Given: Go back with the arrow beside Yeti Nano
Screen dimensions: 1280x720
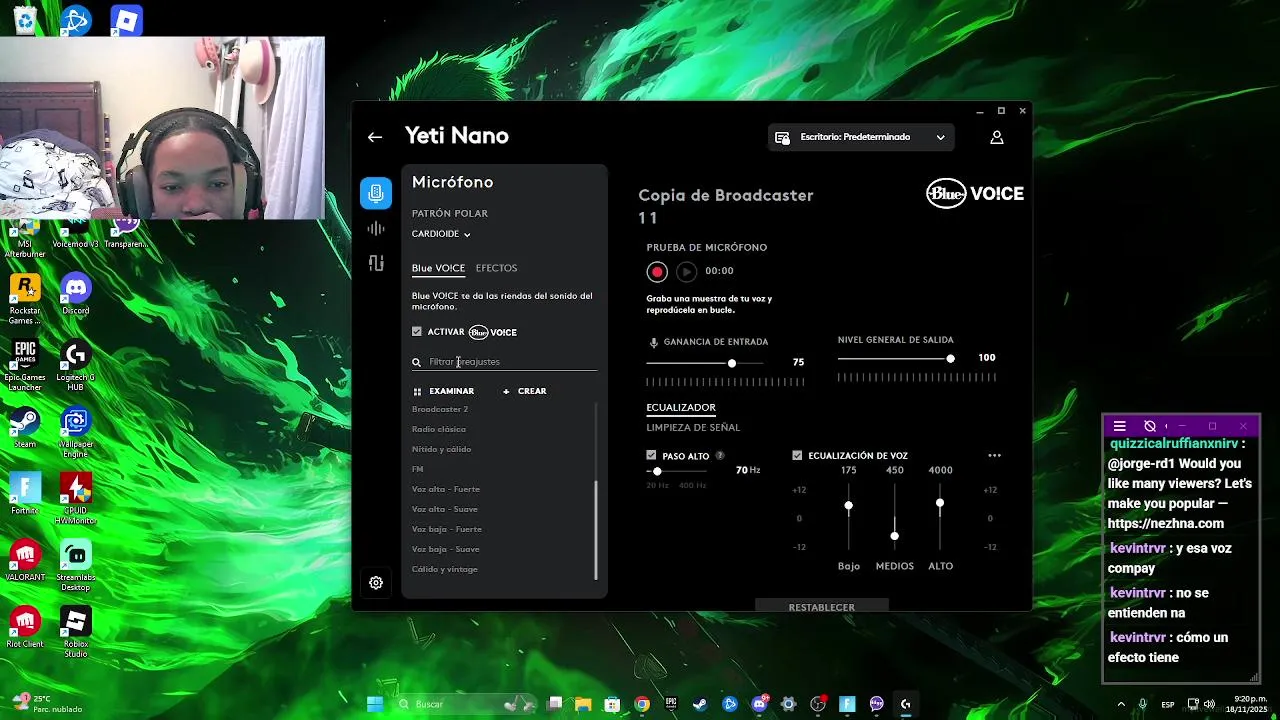Looking at the screenshot, I should (x=375, y=137).
